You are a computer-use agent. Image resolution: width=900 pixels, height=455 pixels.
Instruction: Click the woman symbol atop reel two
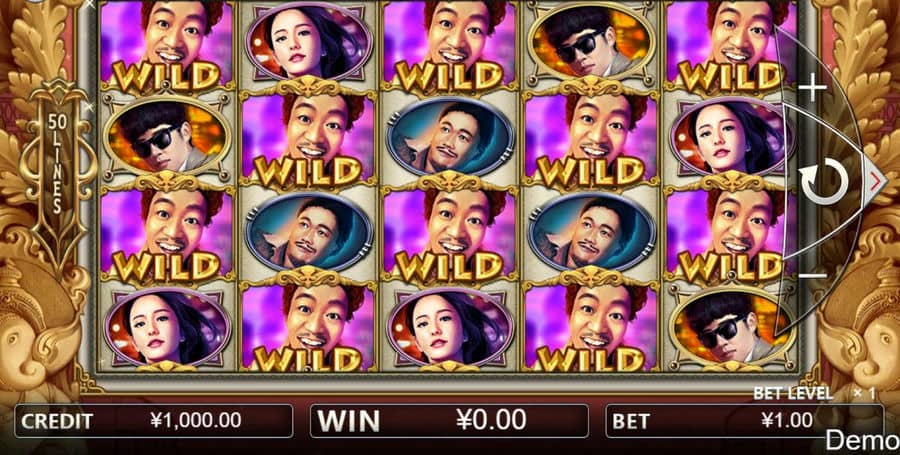tap(309, 42)
